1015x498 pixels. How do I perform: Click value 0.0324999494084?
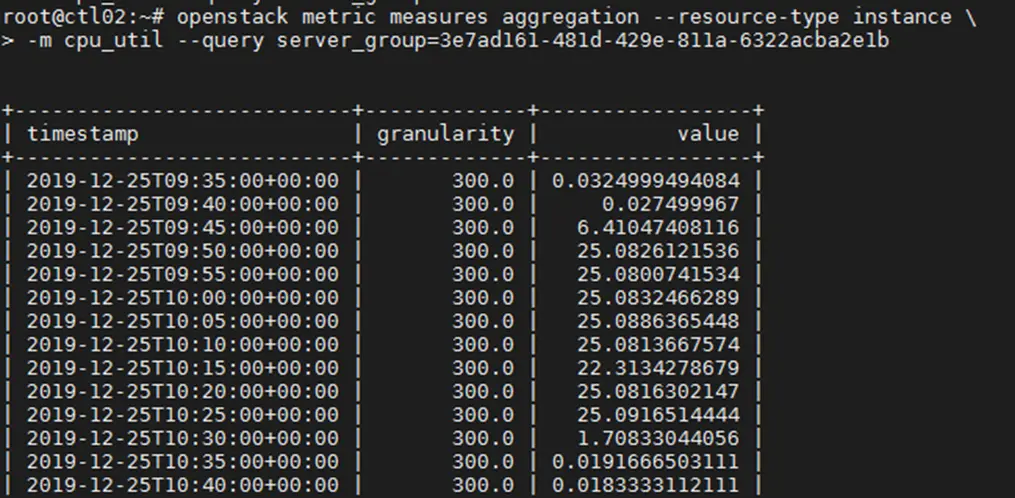click(645, 181)
